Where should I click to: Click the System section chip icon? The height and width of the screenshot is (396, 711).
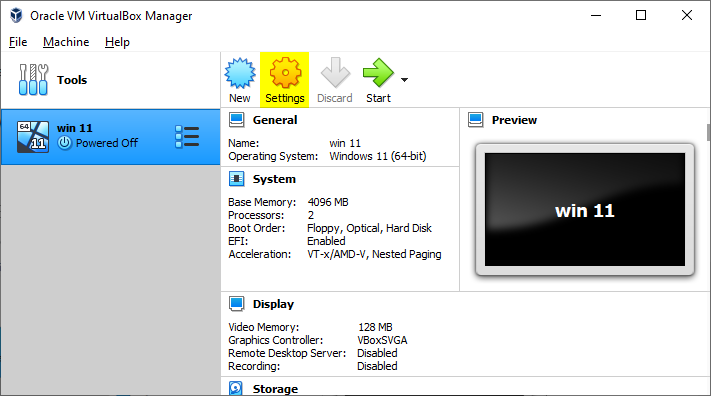pyautogui.click(x=236, y=179)
